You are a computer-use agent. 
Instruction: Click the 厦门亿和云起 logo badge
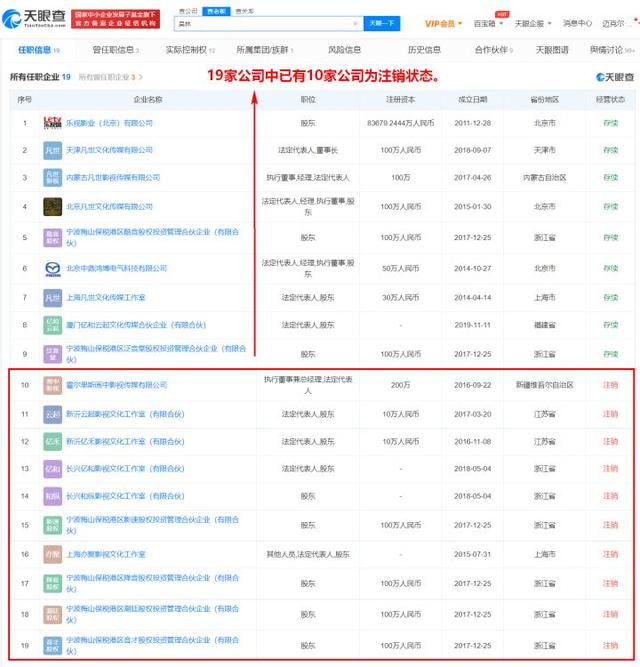point(53,325)
